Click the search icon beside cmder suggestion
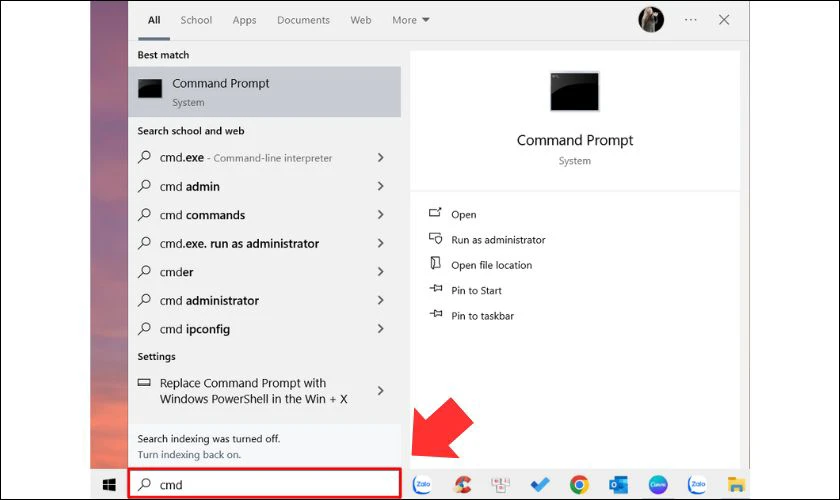The width and height of the screenshot is (840, 500). pos(144,271)
